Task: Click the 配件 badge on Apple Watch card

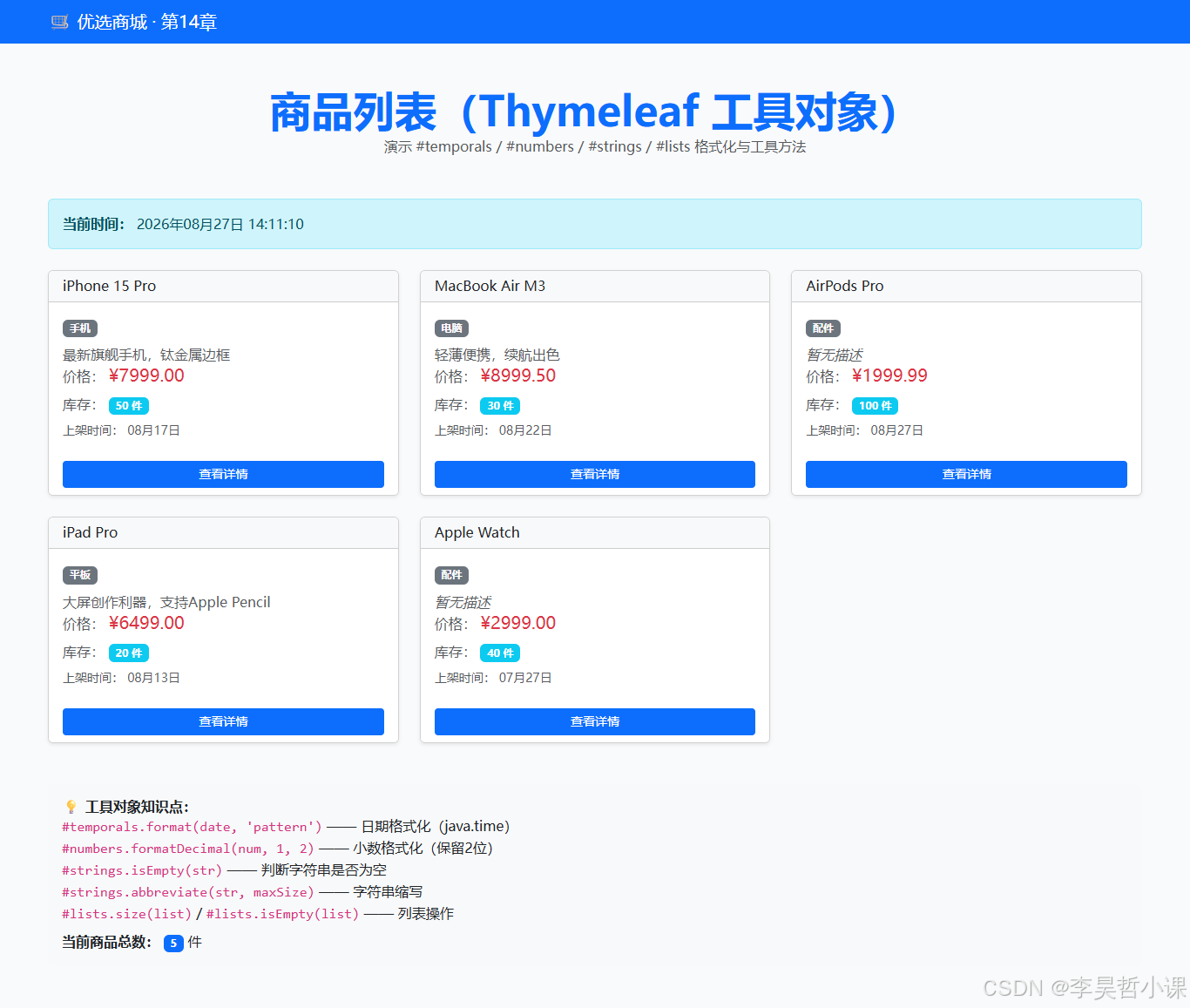Action: 451,575
